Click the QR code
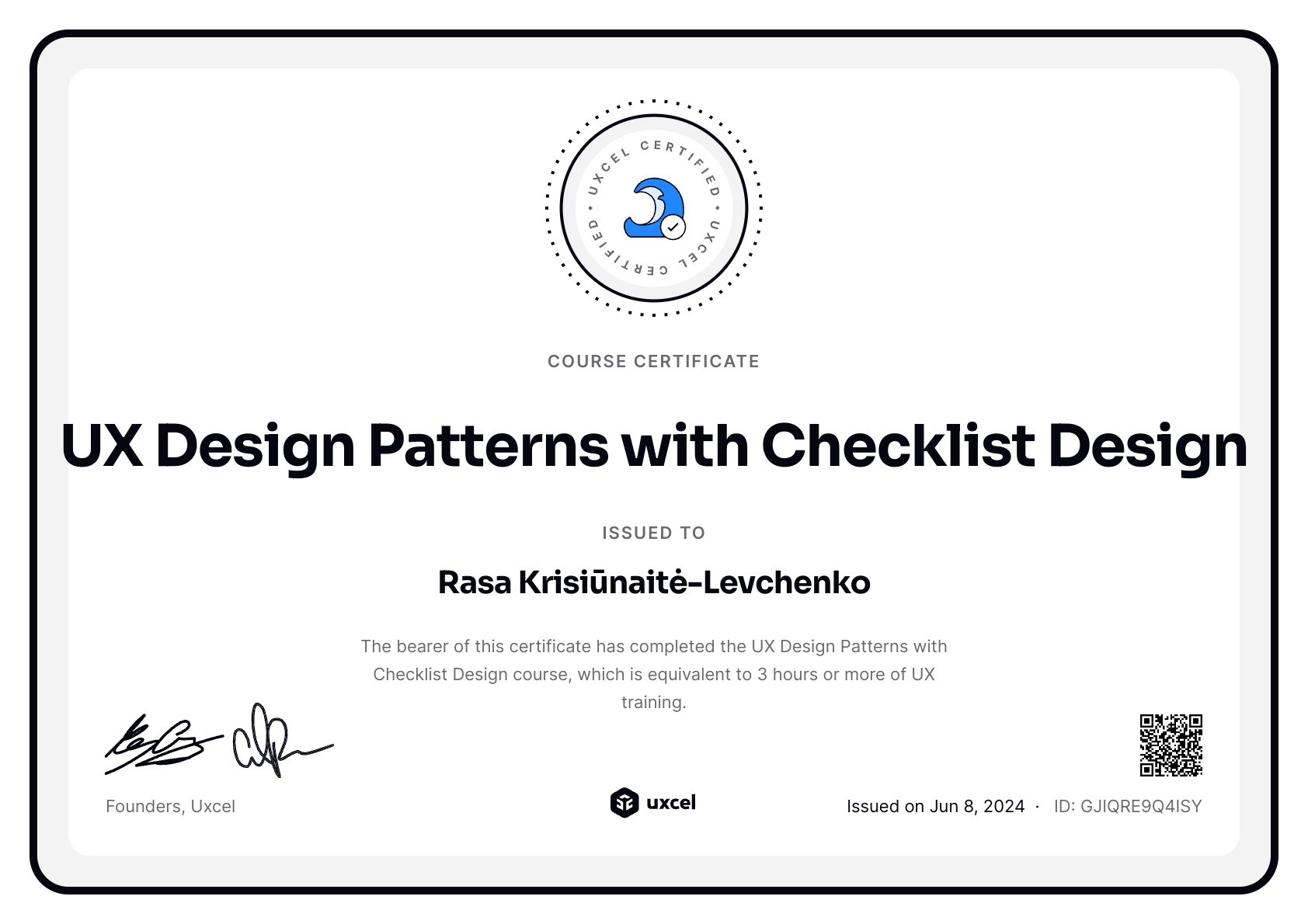1308x924 pixels. [1171, 745]
